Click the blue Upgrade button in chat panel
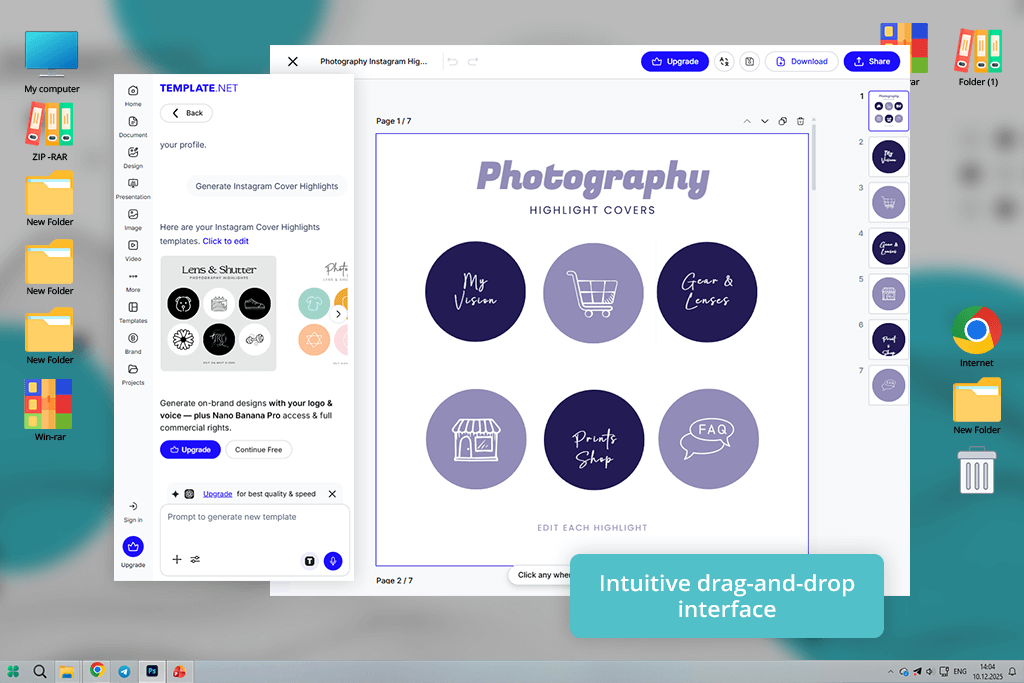The image size is (1024, 683). [190, 450]
